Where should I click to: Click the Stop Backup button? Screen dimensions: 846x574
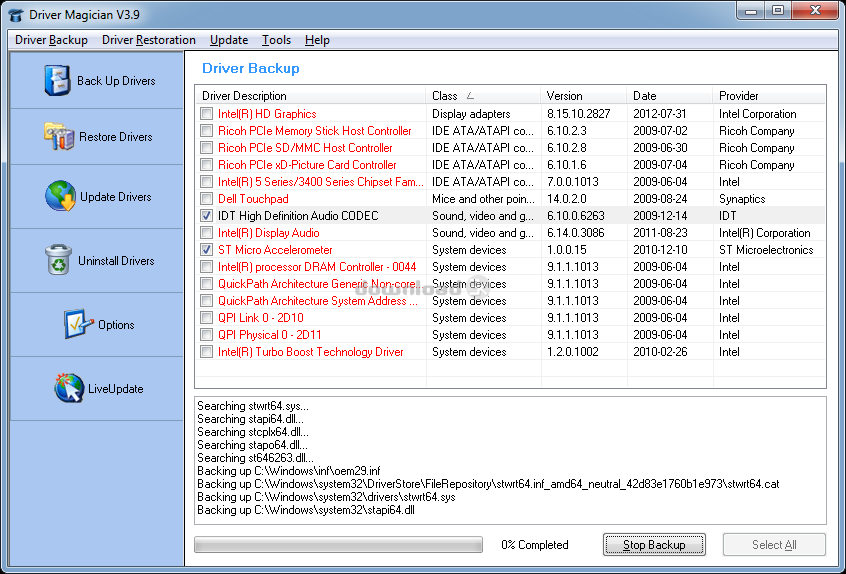(654, 545)
